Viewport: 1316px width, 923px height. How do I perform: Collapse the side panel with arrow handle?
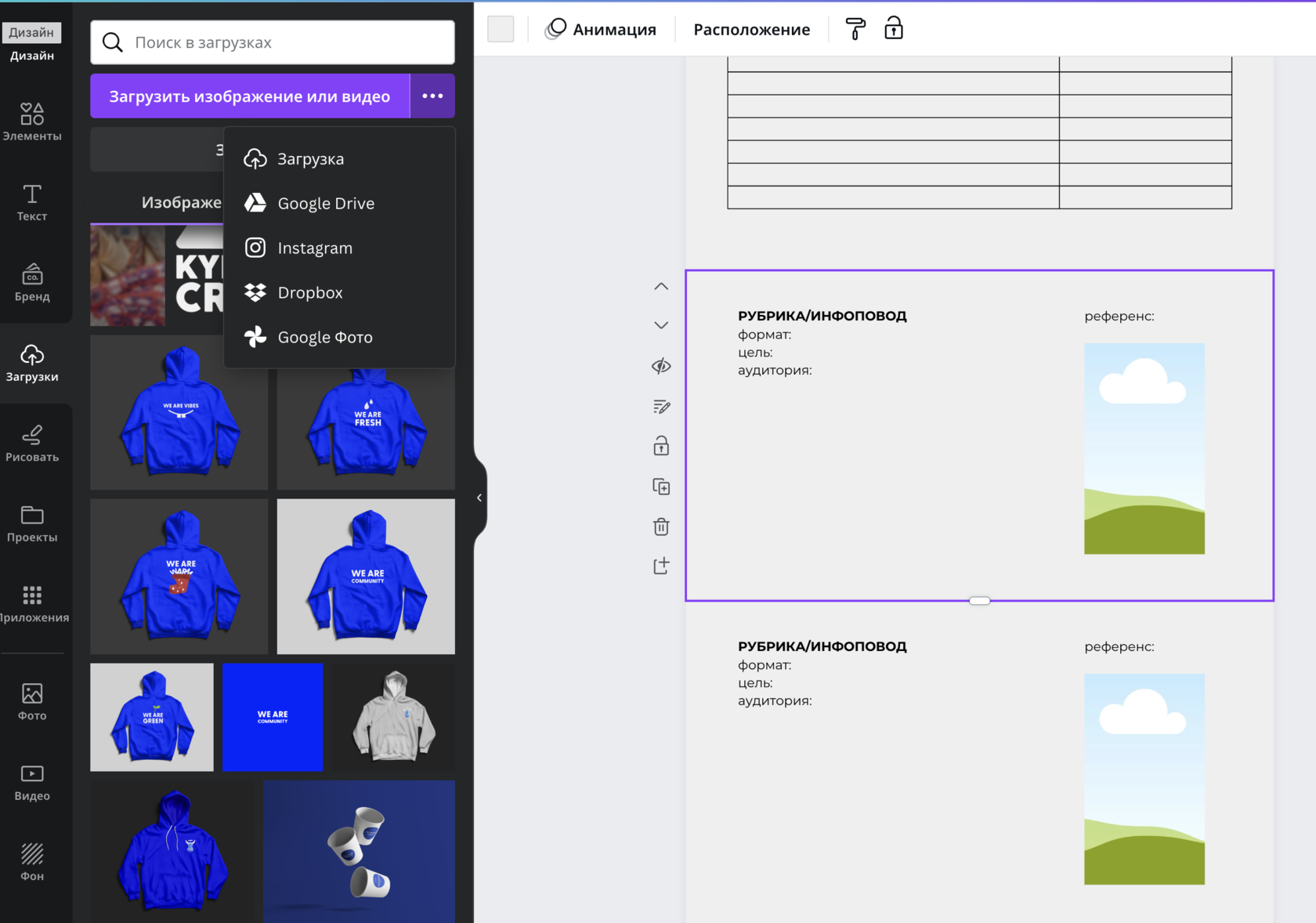click(x=479, y=498)
